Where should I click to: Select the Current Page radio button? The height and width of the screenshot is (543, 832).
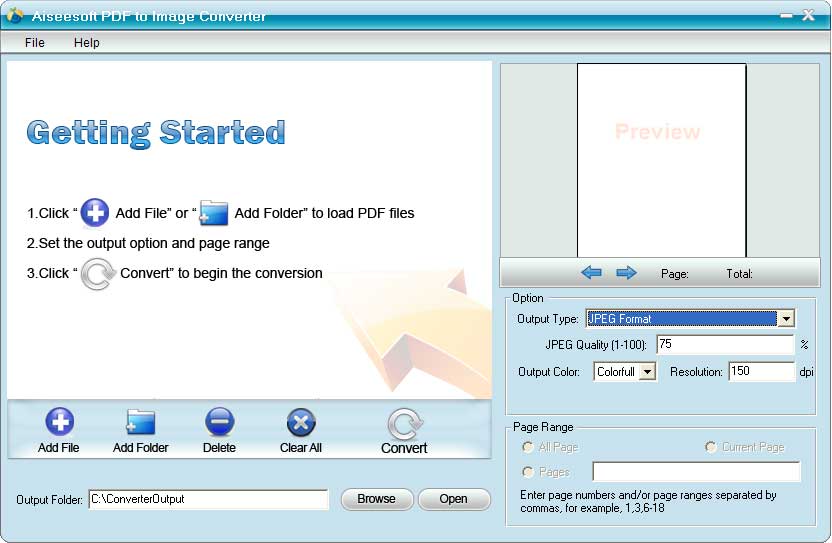tap(710, 447)
